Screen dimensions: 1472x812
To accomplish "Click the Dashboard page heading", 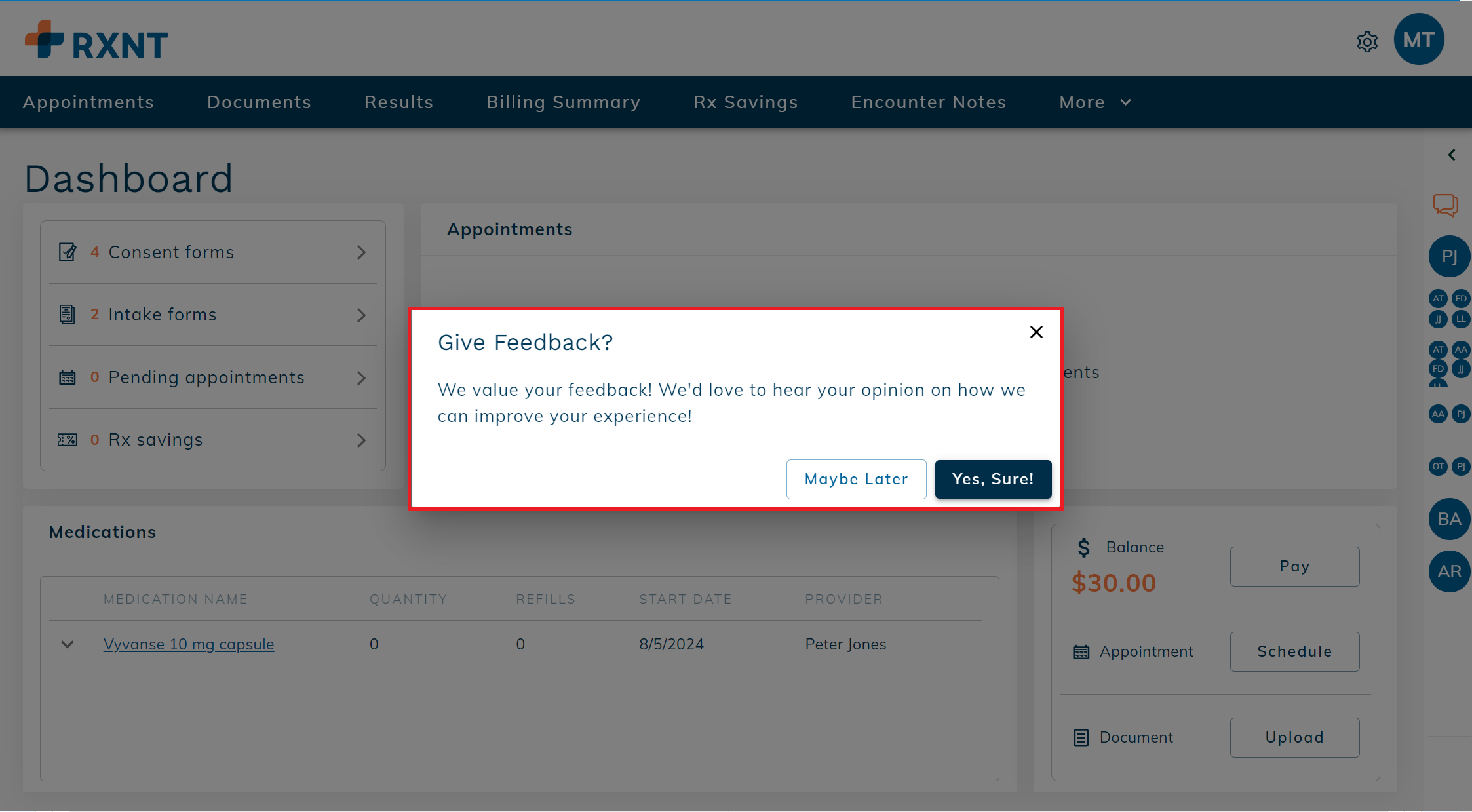I will [129, 178].
